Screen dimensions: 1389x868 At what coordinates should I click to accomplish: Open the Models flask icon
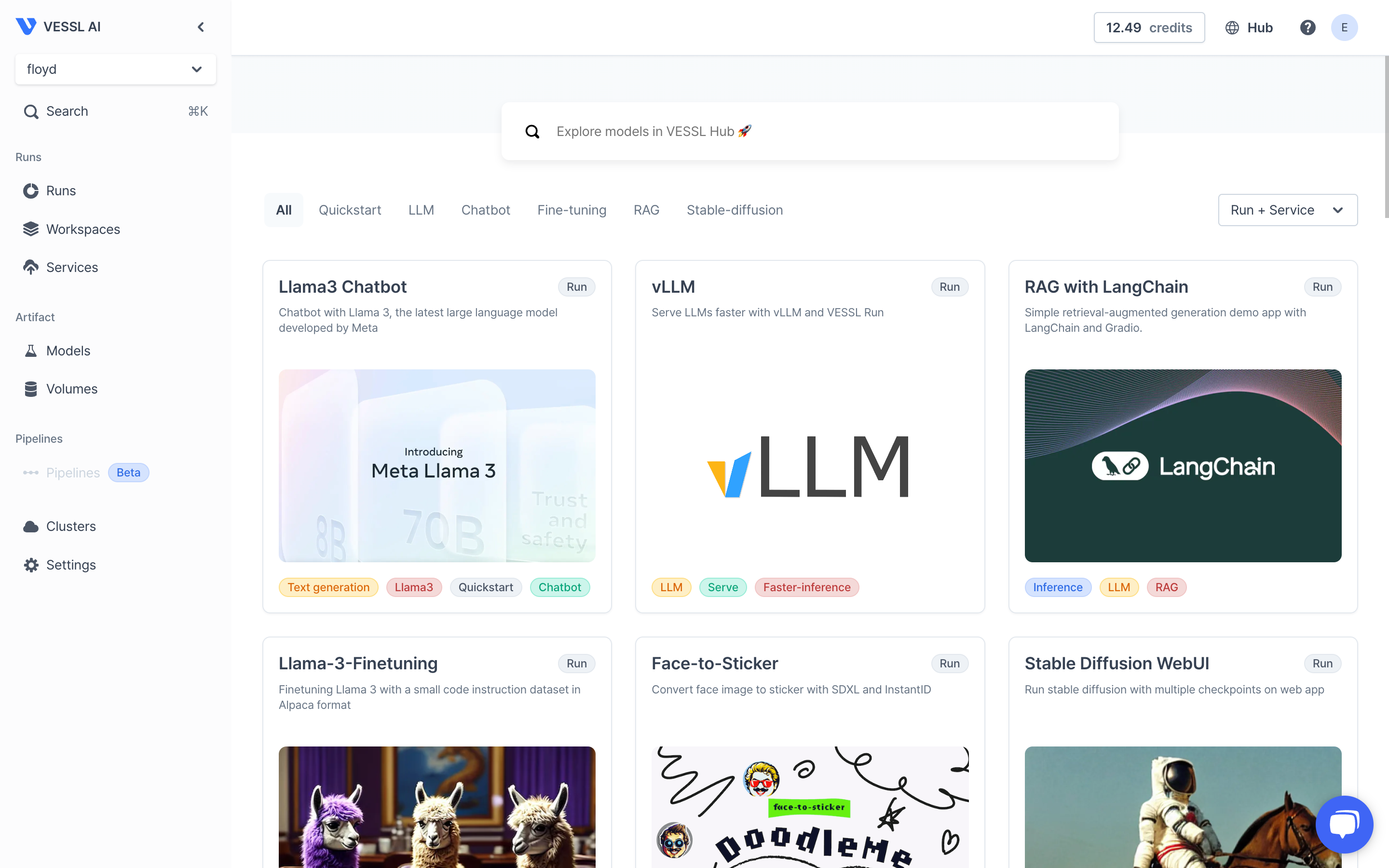click(31, 351)
